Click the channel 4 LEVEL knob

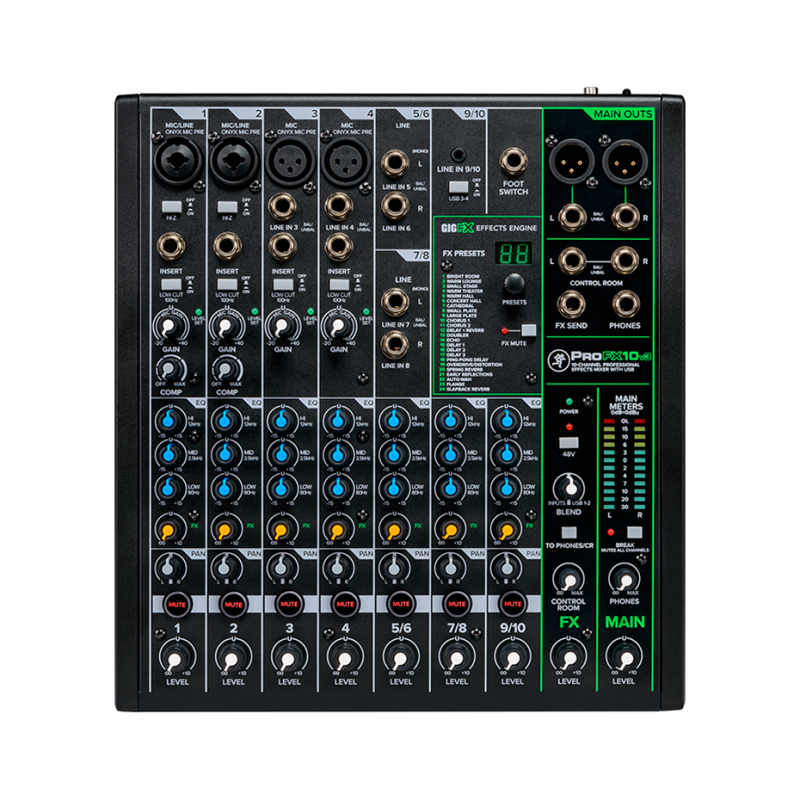pos(345,657)
